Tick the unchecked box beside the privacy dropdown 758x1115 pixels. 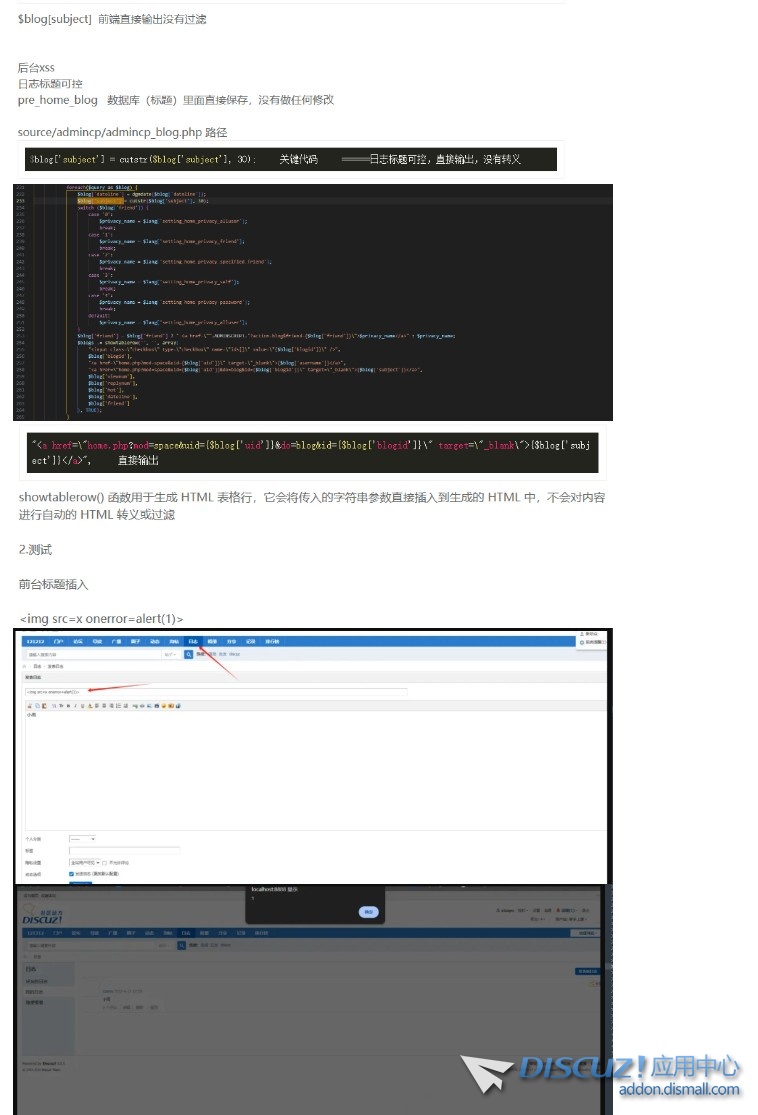pos(105,863)
